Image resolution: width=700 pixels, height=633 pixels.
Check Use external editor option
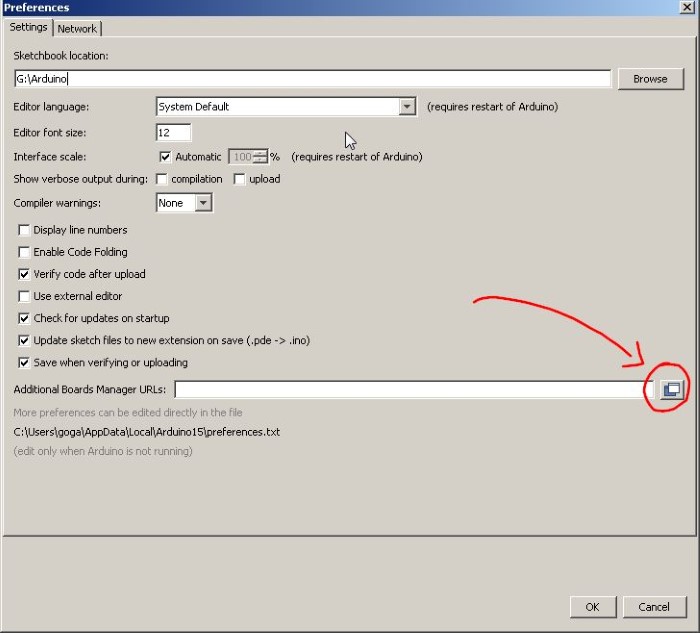point(24,296)
